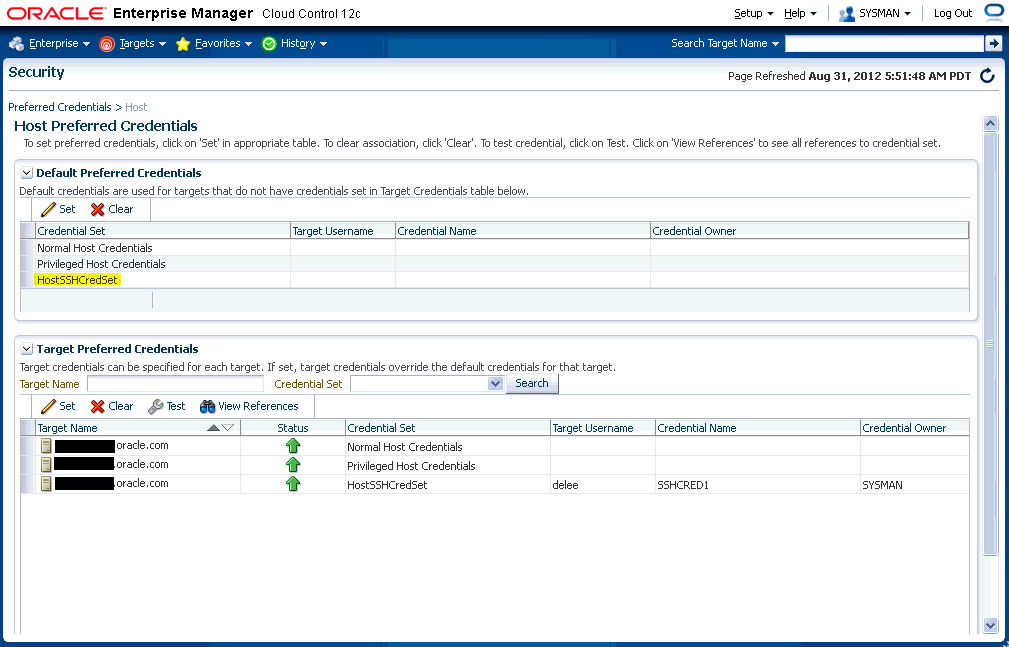1009x647 pixels.
Task: Click Set in Target Preferred Credentials toolbar
Action: pos(58,406)
